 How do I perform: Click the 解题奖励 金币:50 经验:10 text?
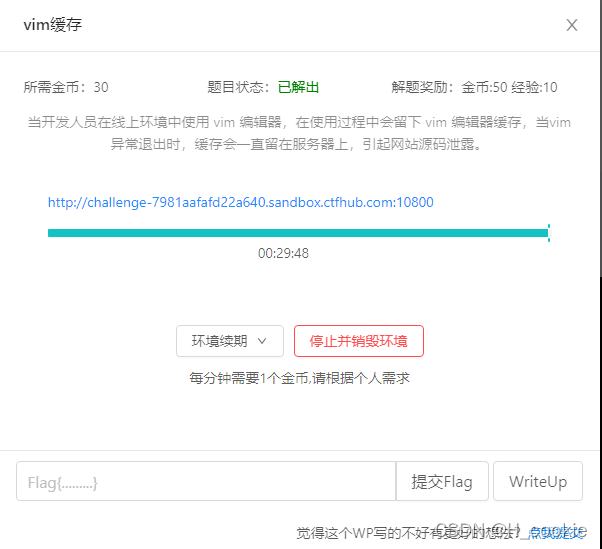(x=475, y=87)
